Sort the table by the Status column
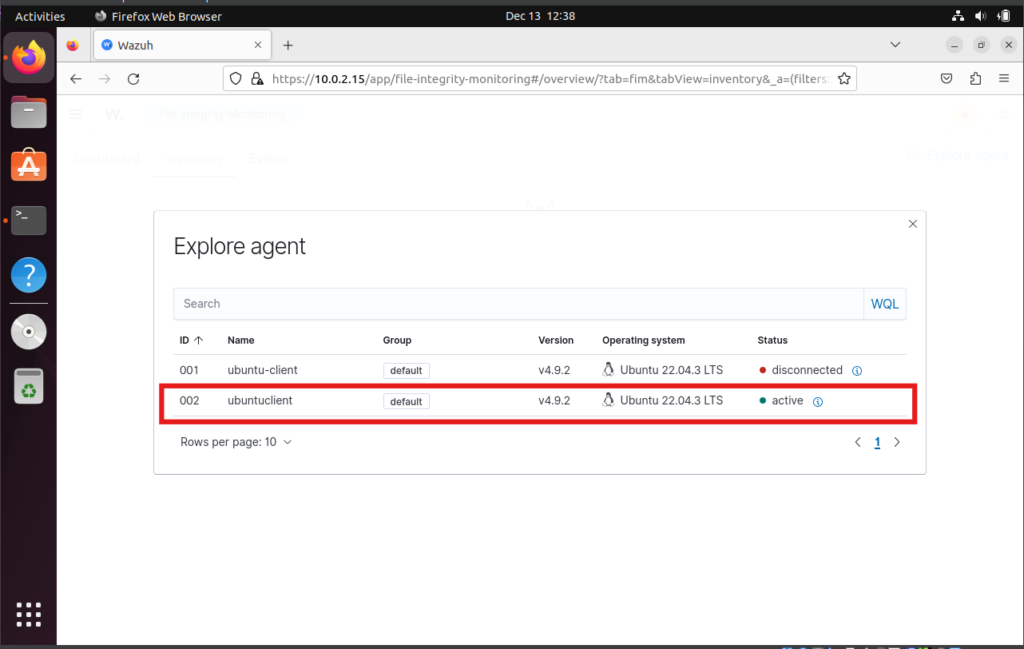The image size is (1024, 649). click(773, 340)
